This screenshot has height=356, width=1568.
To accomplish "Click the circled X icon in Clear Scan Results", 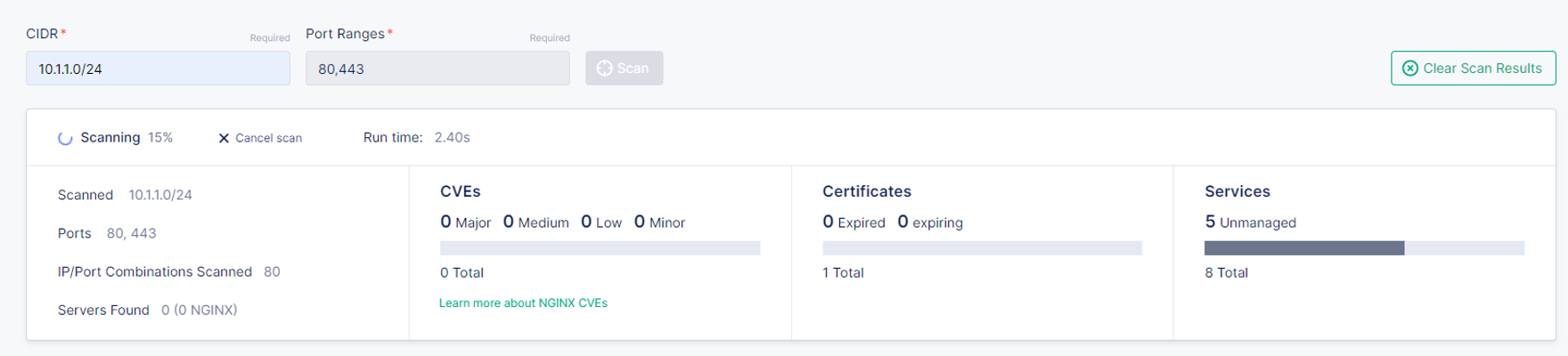I will tap(1410, 69).
